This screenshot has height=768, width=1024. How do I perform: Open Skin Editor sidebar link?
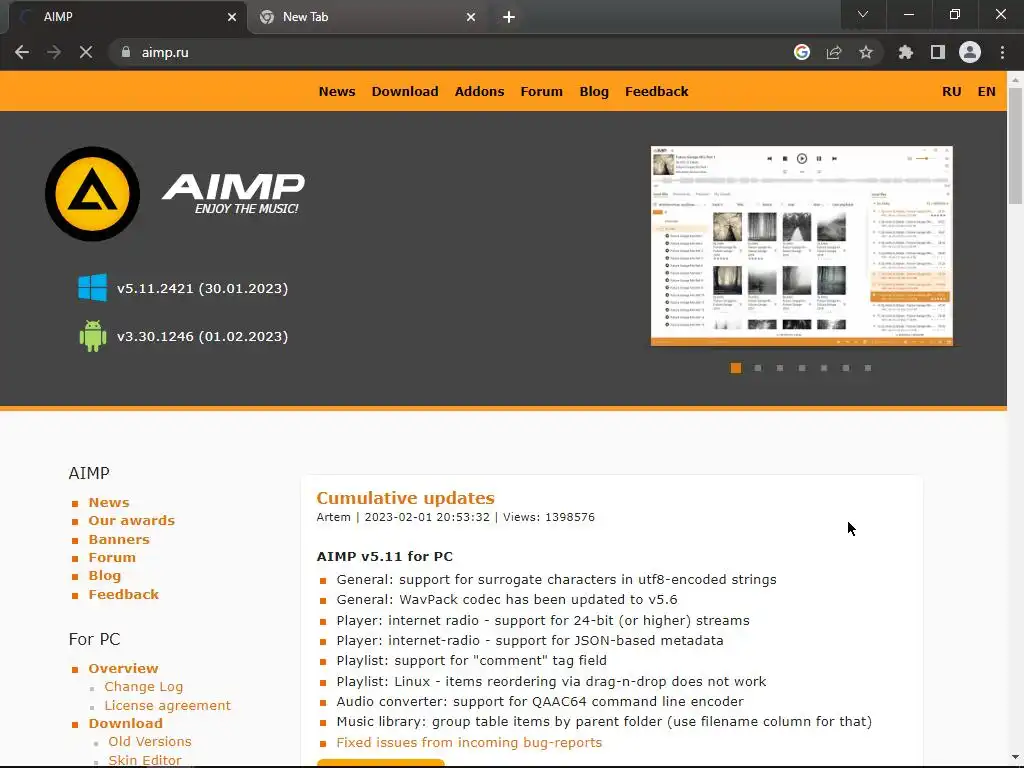click(144, 760)
